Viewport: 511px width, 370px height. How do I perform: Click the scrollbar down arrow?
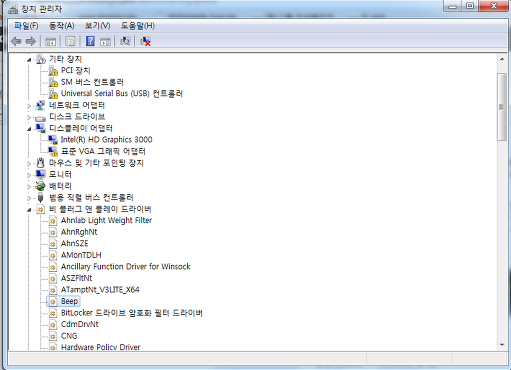502,345
